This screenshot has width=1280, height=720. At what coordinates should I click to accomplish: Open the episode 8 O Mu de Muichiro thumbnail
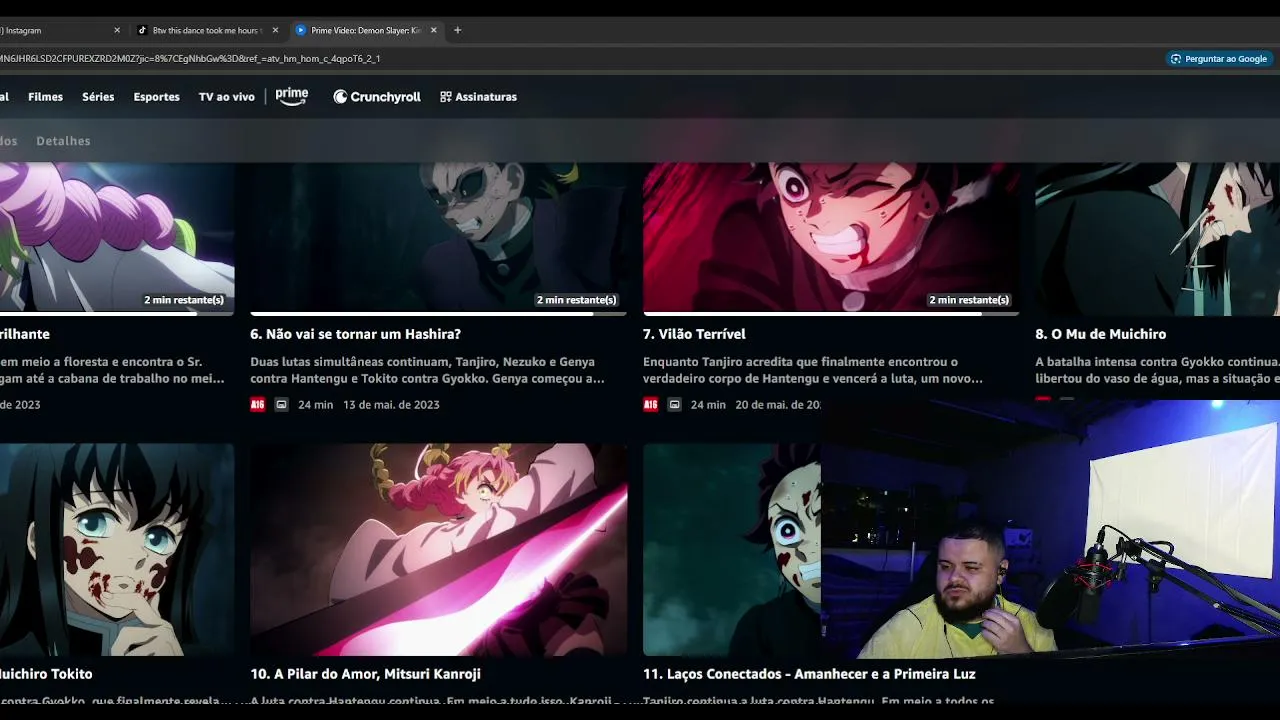[x=1157, y=237]
